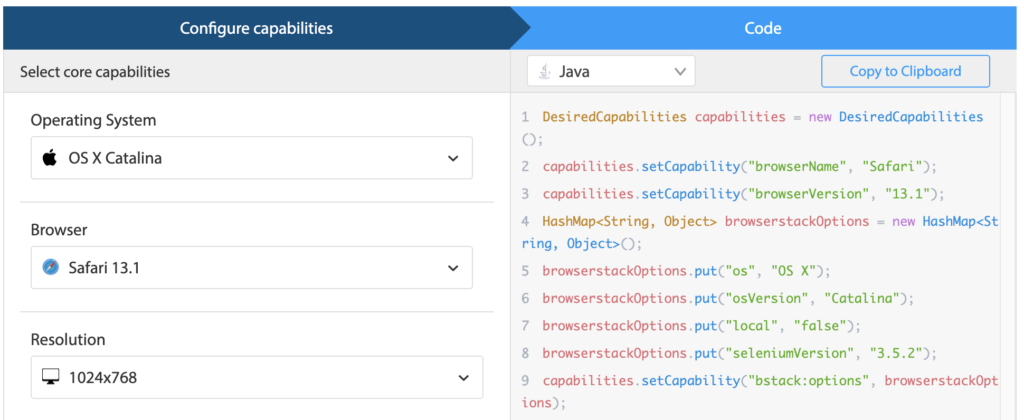Switch to the Configure capabilities step tab
Screen dimensions: 1024x420
[x=257, y=28]
